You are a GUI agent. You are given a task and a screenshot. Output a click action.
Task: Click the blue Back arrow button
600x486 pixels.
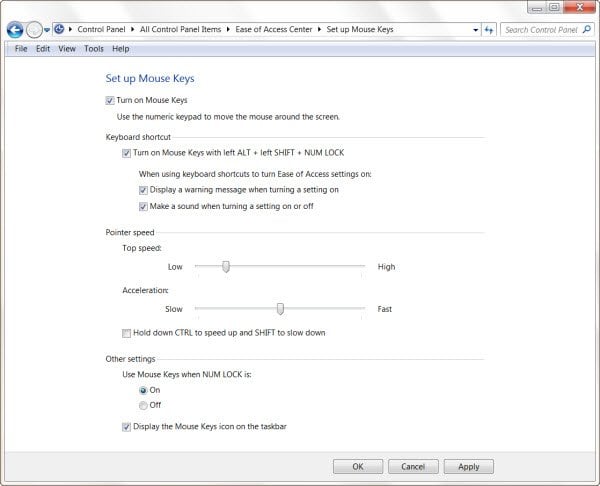15,29
